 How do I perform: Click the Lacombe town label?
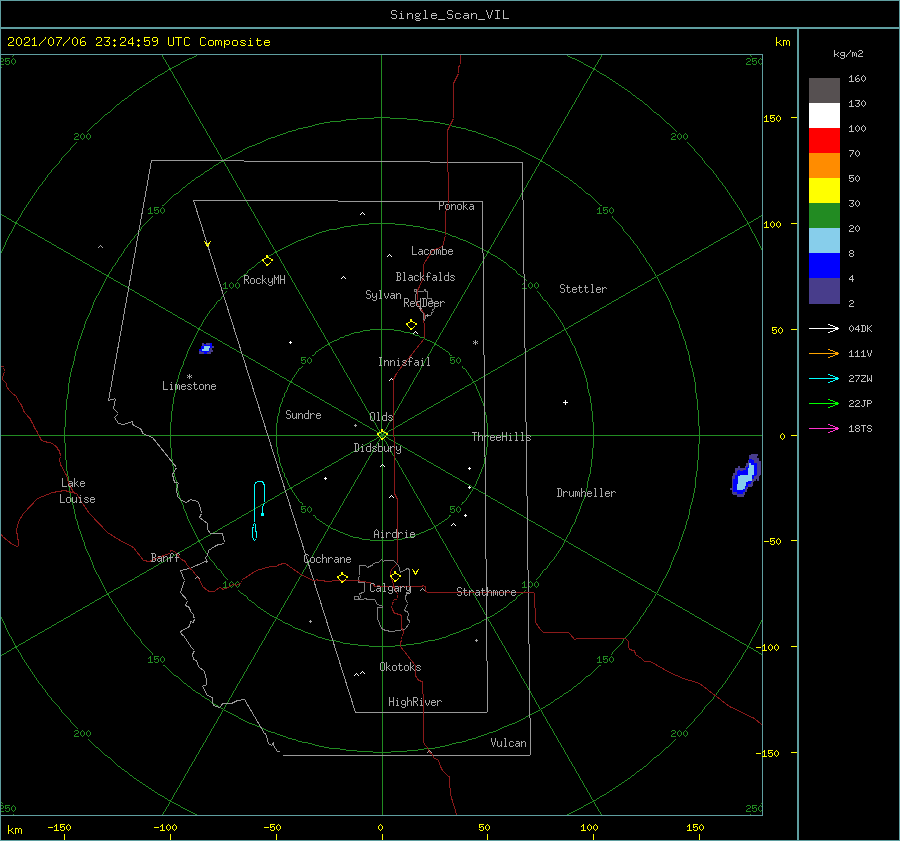[x=432, y=251]
